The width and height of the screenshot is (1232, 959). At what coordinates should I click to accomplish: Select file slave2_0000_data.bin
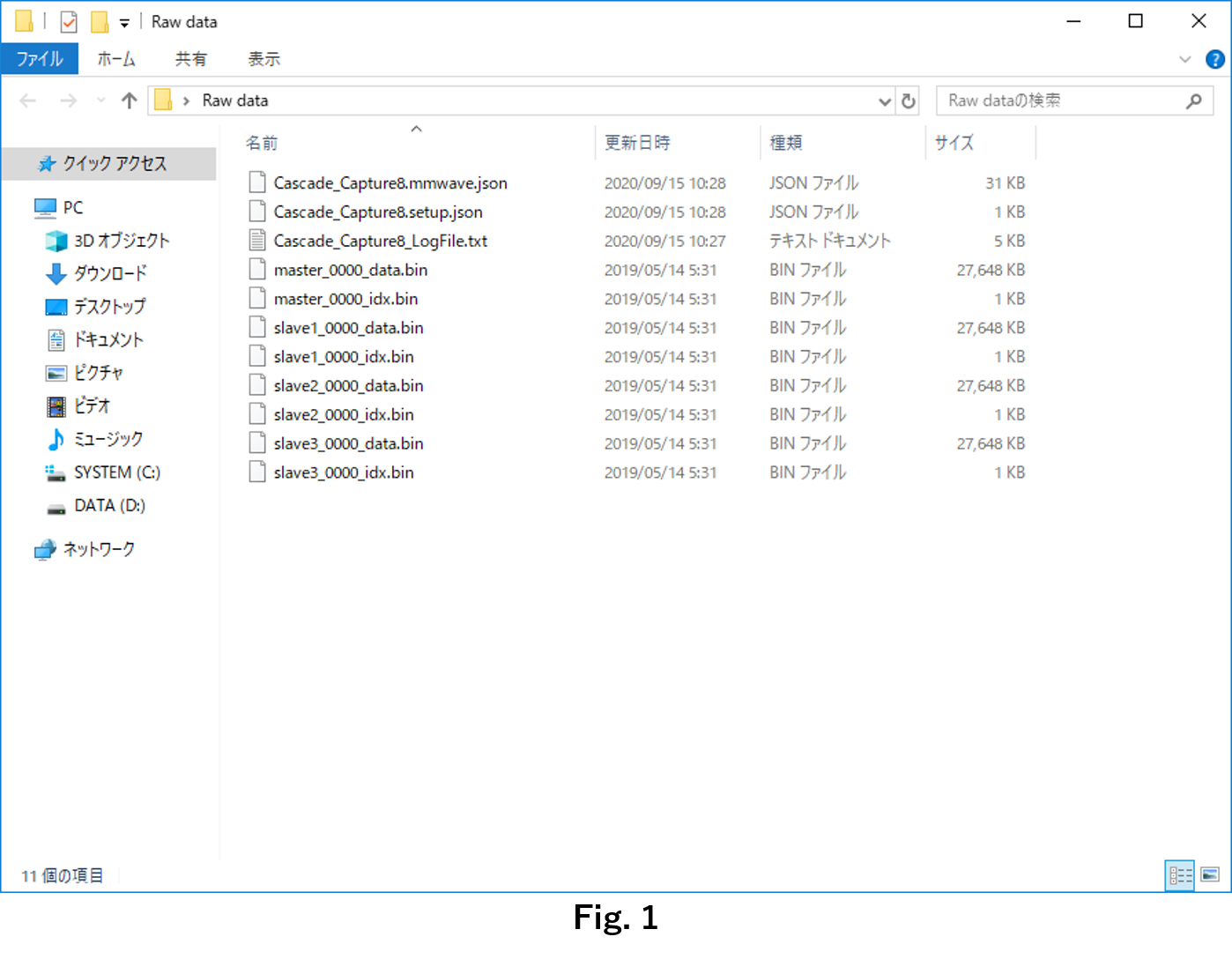[x=348, y=385]
